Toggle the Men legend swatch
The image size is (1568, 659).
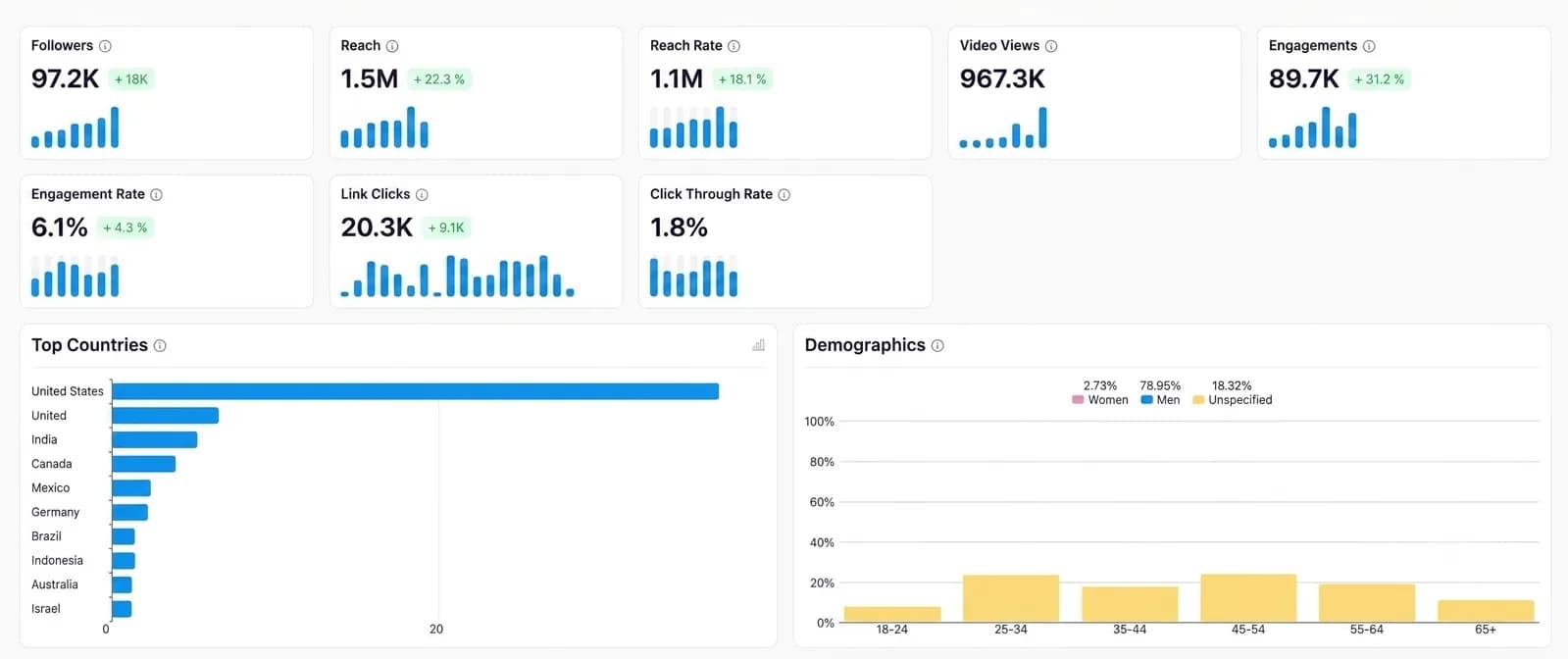tap(1146, 400)
